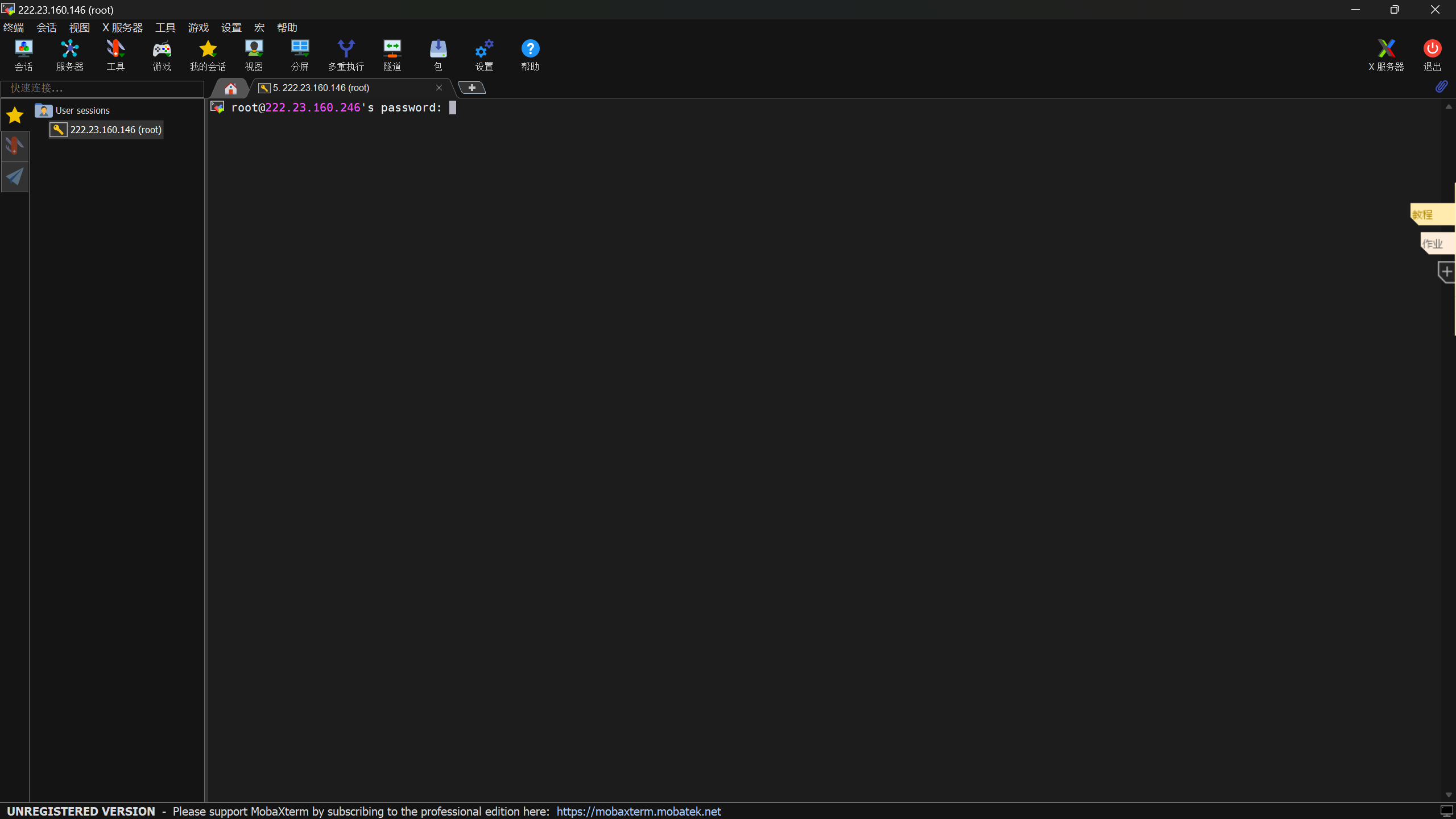
Task: Select the star Sessions sidebar tab
Action: [x=14, y=115]
